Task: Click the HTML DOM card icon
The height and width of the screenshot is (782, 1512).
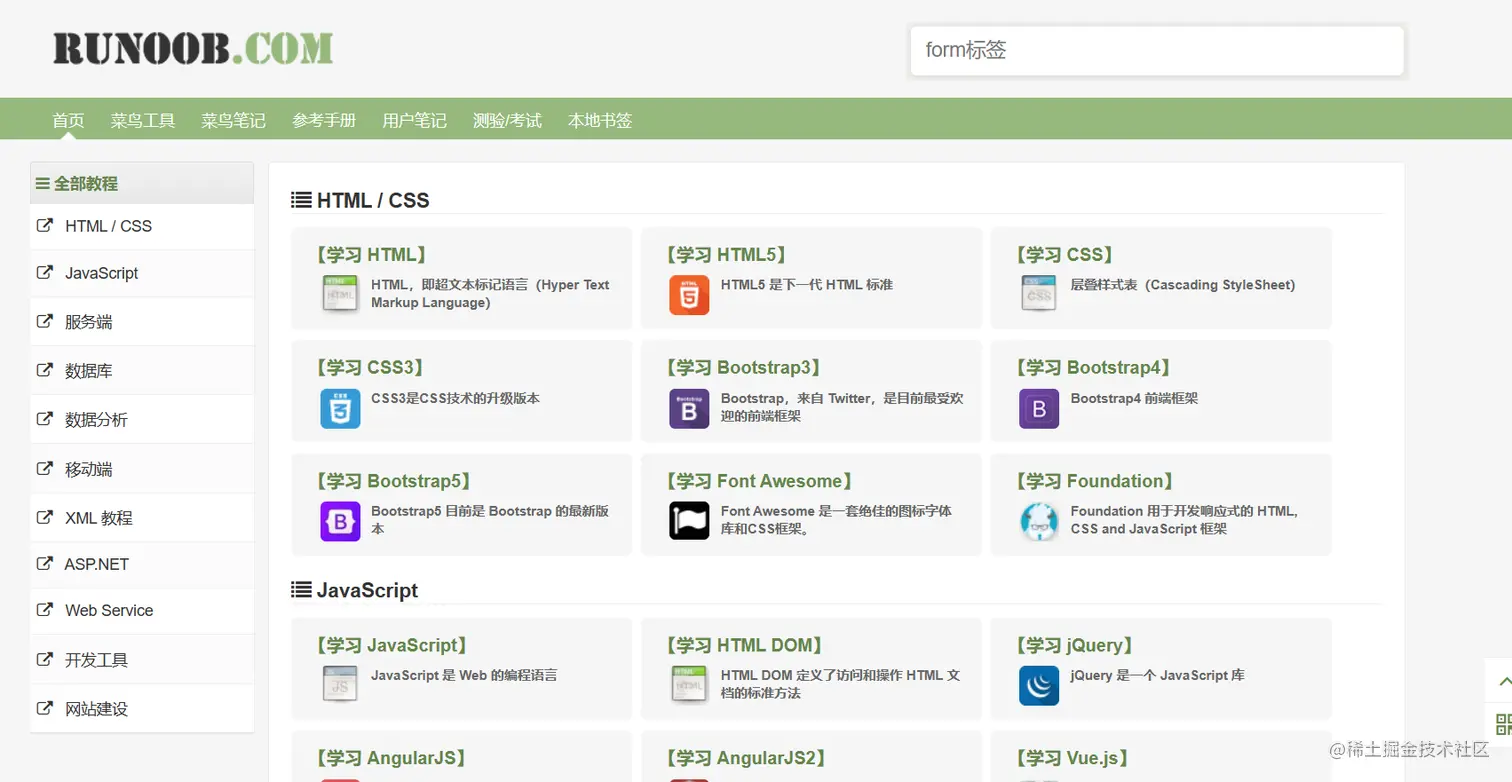Action: (x=689, y=686)
